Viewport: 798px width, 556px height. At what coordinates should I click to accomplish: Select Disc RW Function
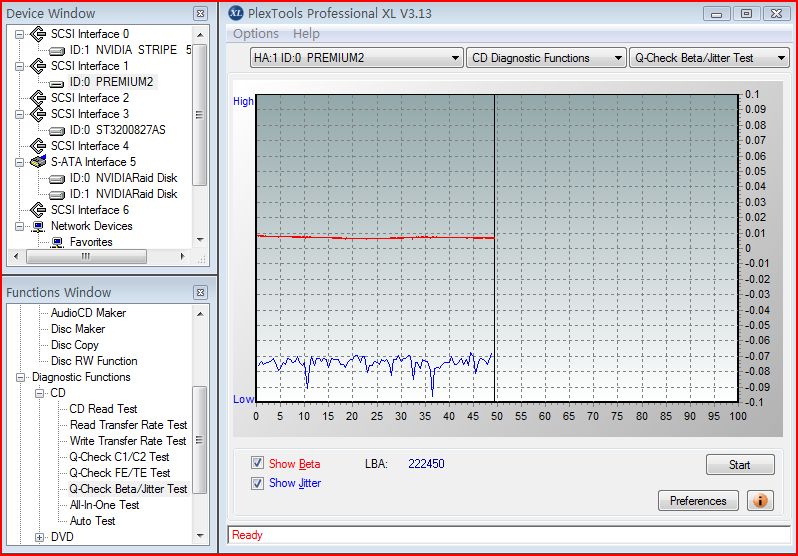[94, 361]
